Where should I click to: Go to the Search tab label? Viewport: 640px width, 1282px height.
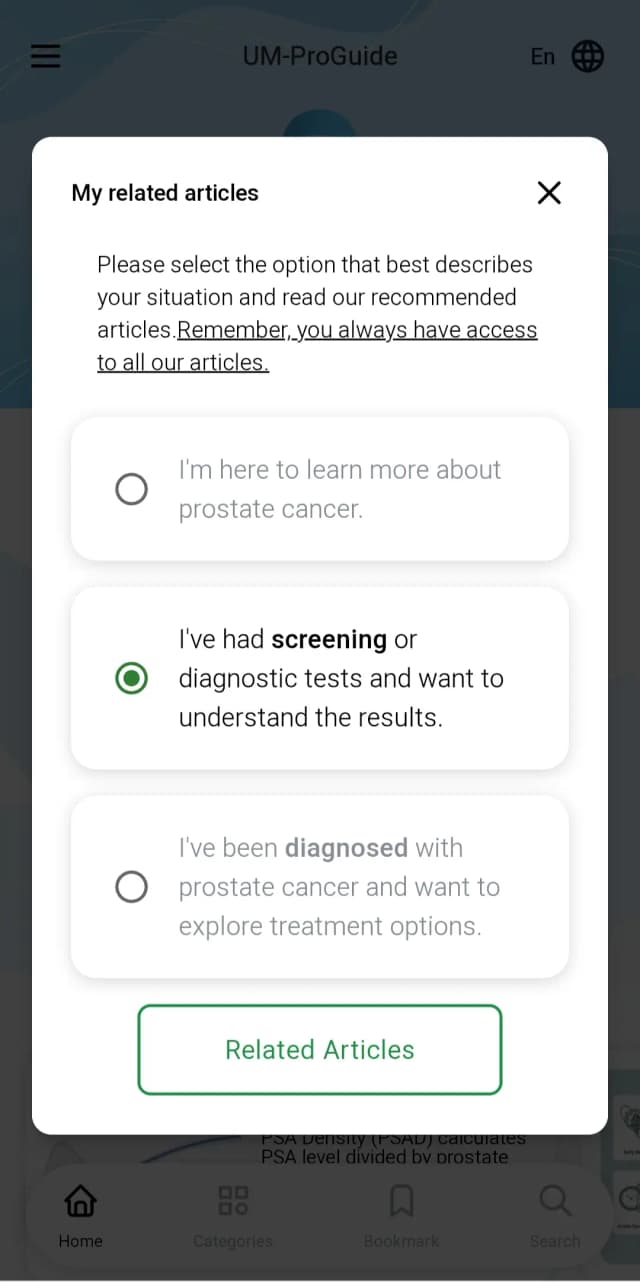coord(555,1241)
